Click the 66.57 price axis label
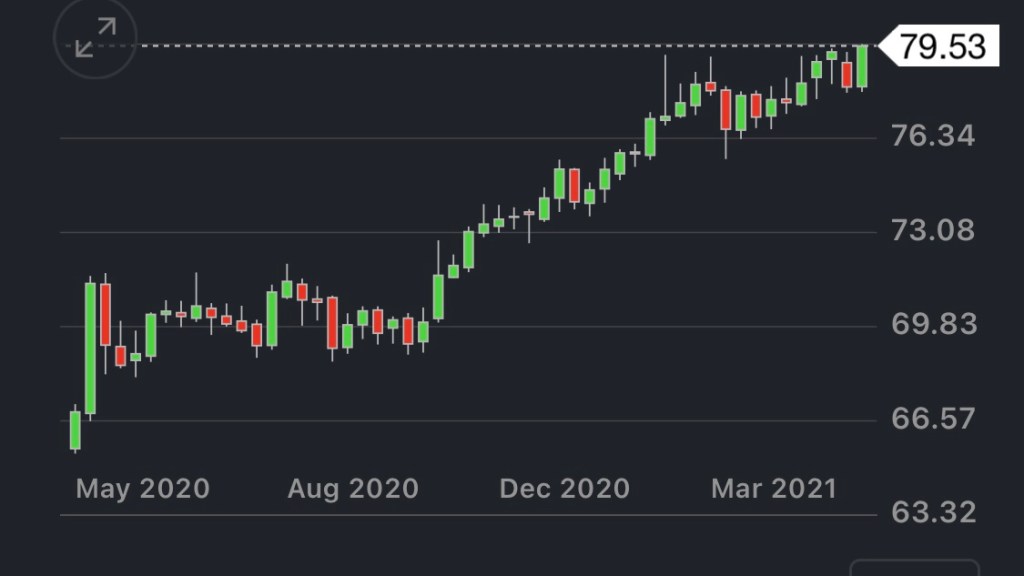 click(x=933, y=419)
